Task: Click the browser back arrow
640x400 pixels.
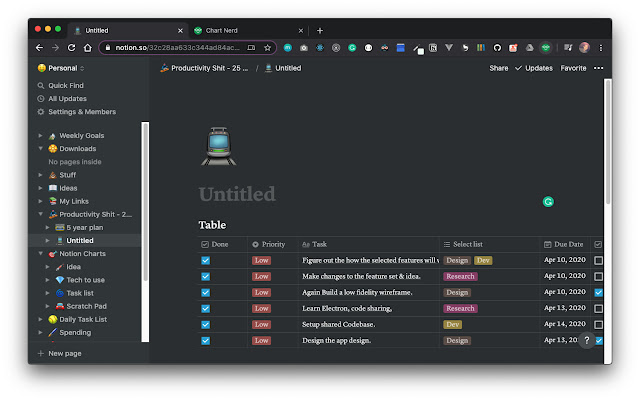Action: (39, 48)
